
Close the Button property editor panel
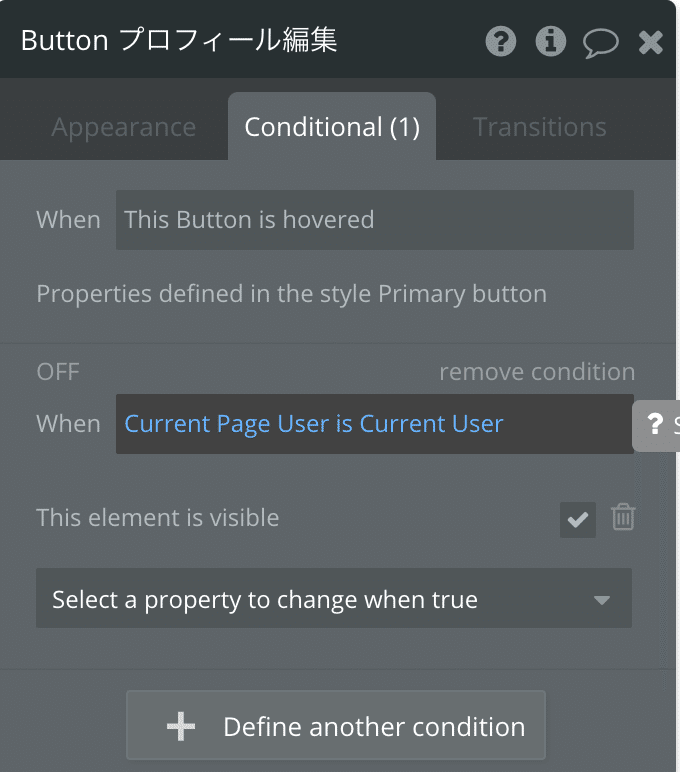point(650,42)
